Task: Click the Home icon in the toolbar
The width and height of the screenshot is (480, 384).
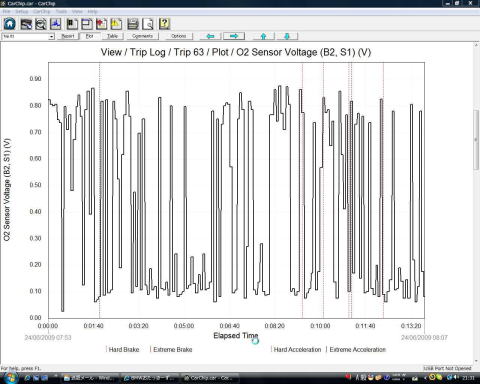Action: (10, 24)
